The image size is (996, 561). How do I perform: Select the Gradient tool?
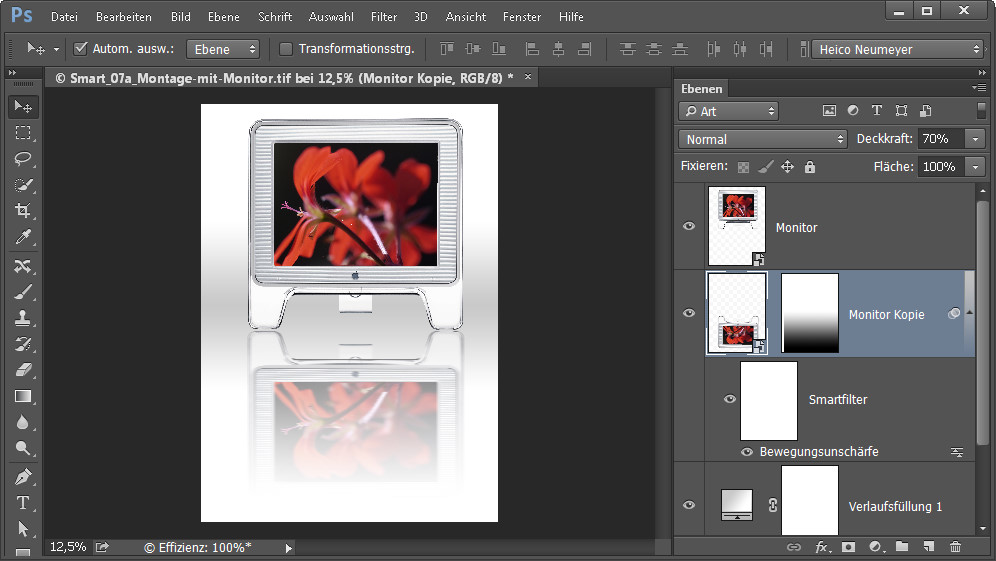point(23,396)
